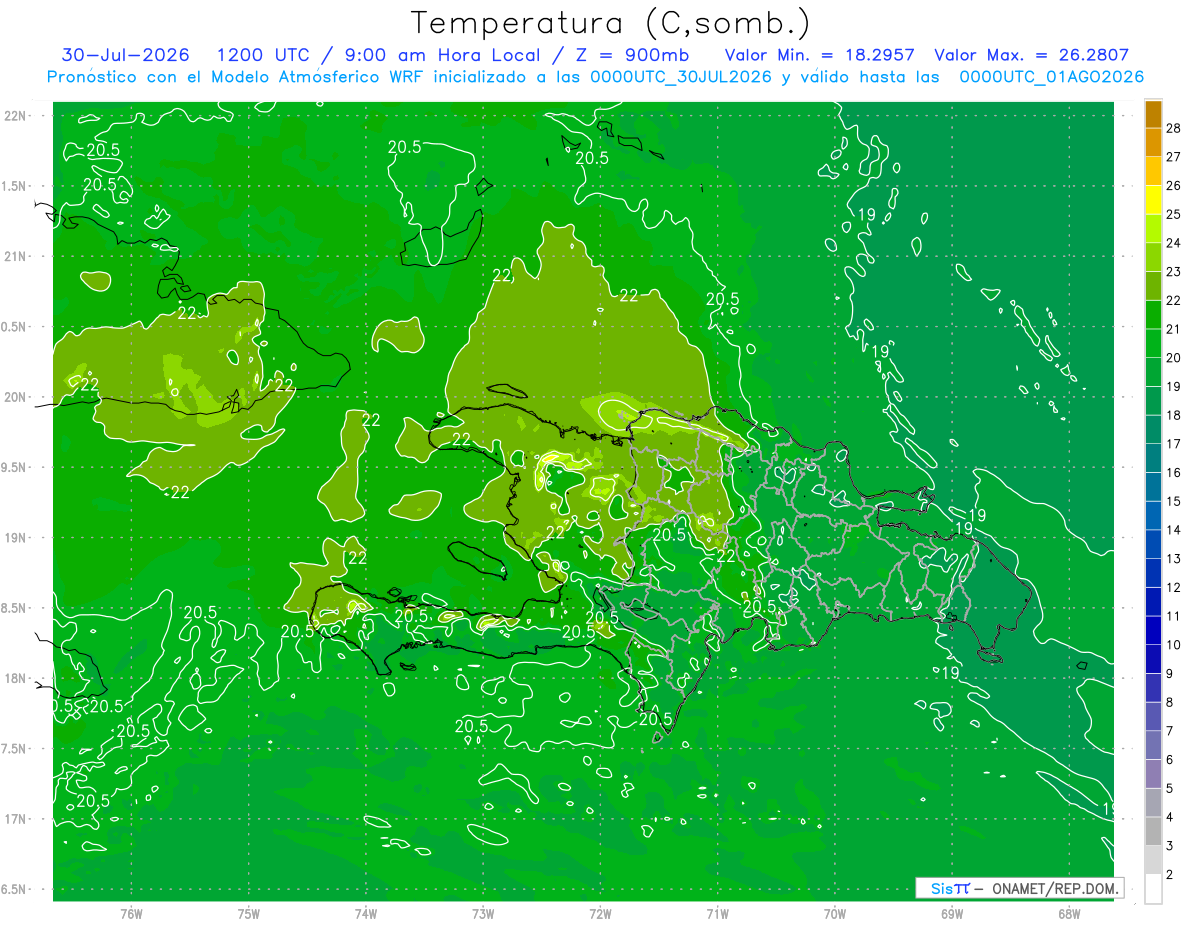This screenshot has width=1200, height=927.
Task: Click the "Temperatura (C,somb.)" chart title
Action: (611, 24)
